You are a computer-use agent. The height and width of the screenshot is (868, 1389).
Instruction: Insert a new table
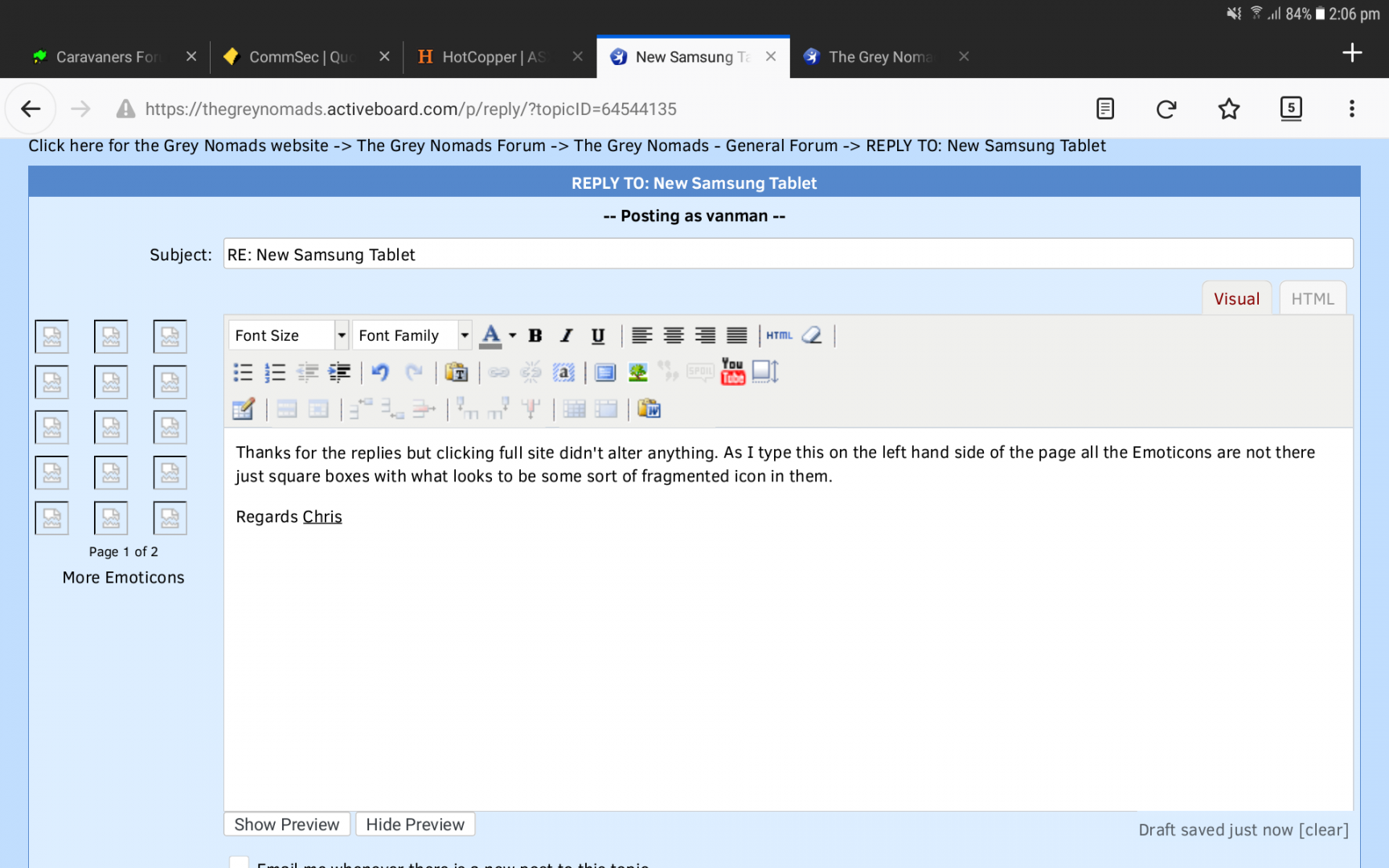[x=244, y=409]
